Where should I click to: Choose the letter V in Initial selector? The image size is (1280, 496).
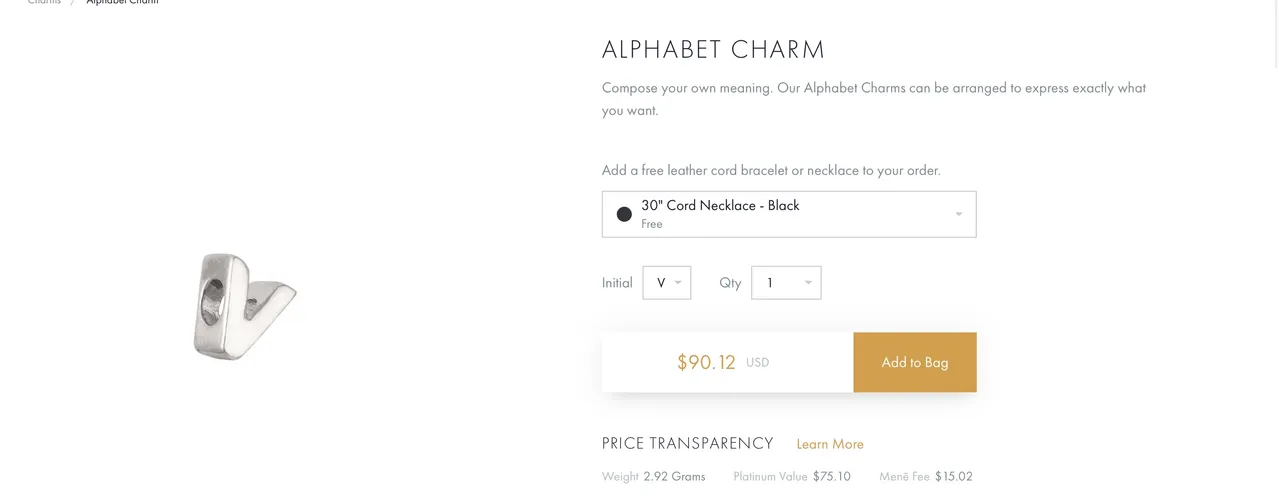point(661,283)
